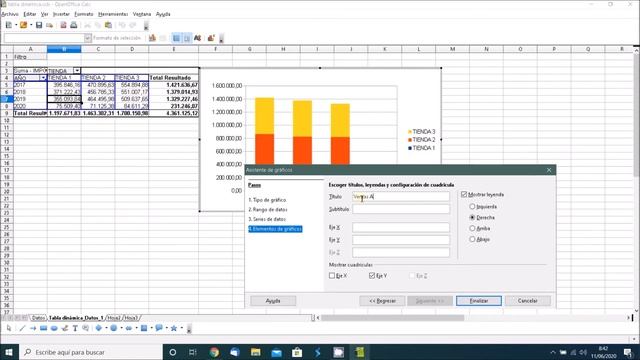Select the Callout shapes speech bubble tool
640x360 pixels.
point(159,328)
